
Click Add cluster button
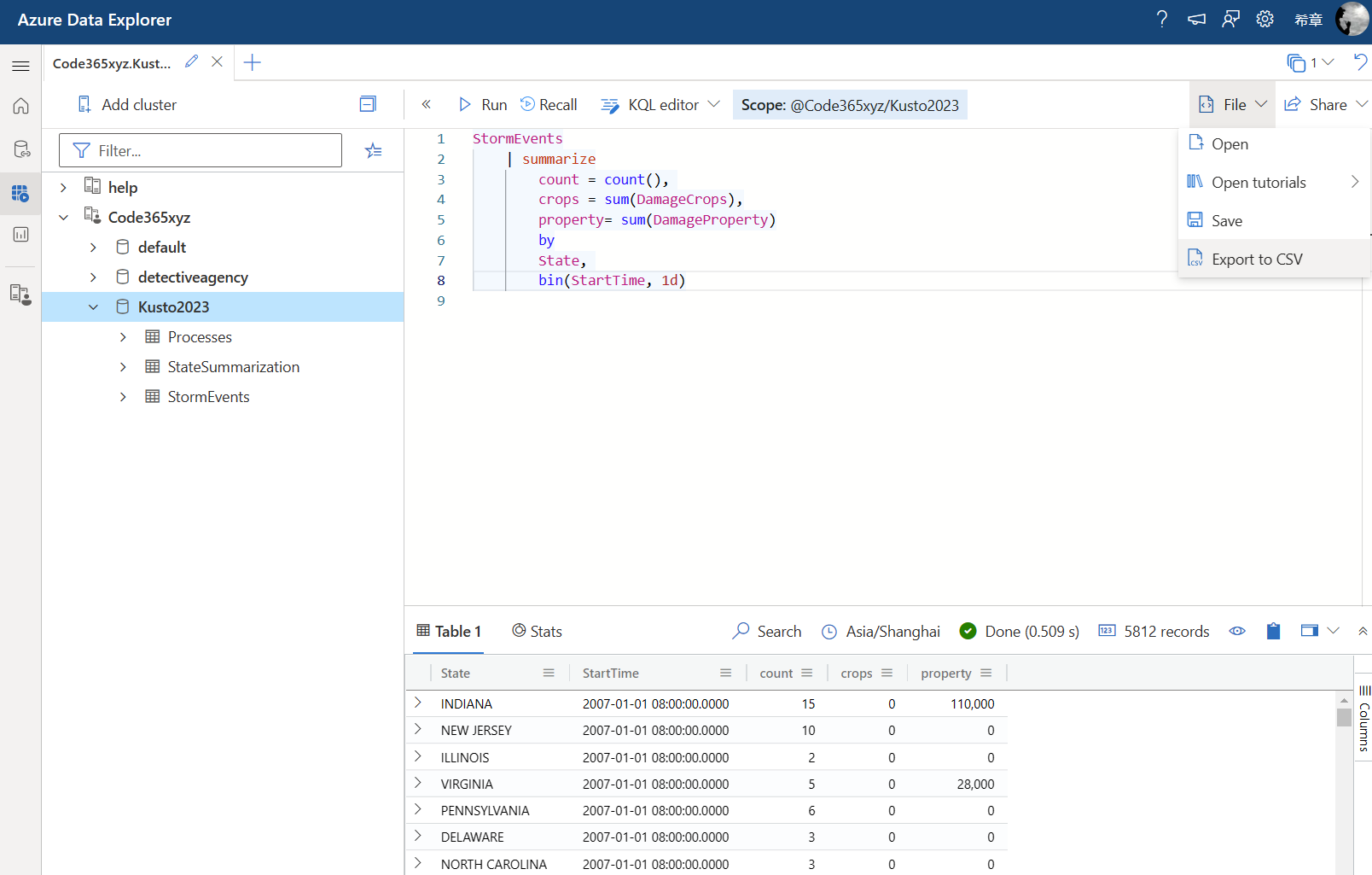point(127,105)
